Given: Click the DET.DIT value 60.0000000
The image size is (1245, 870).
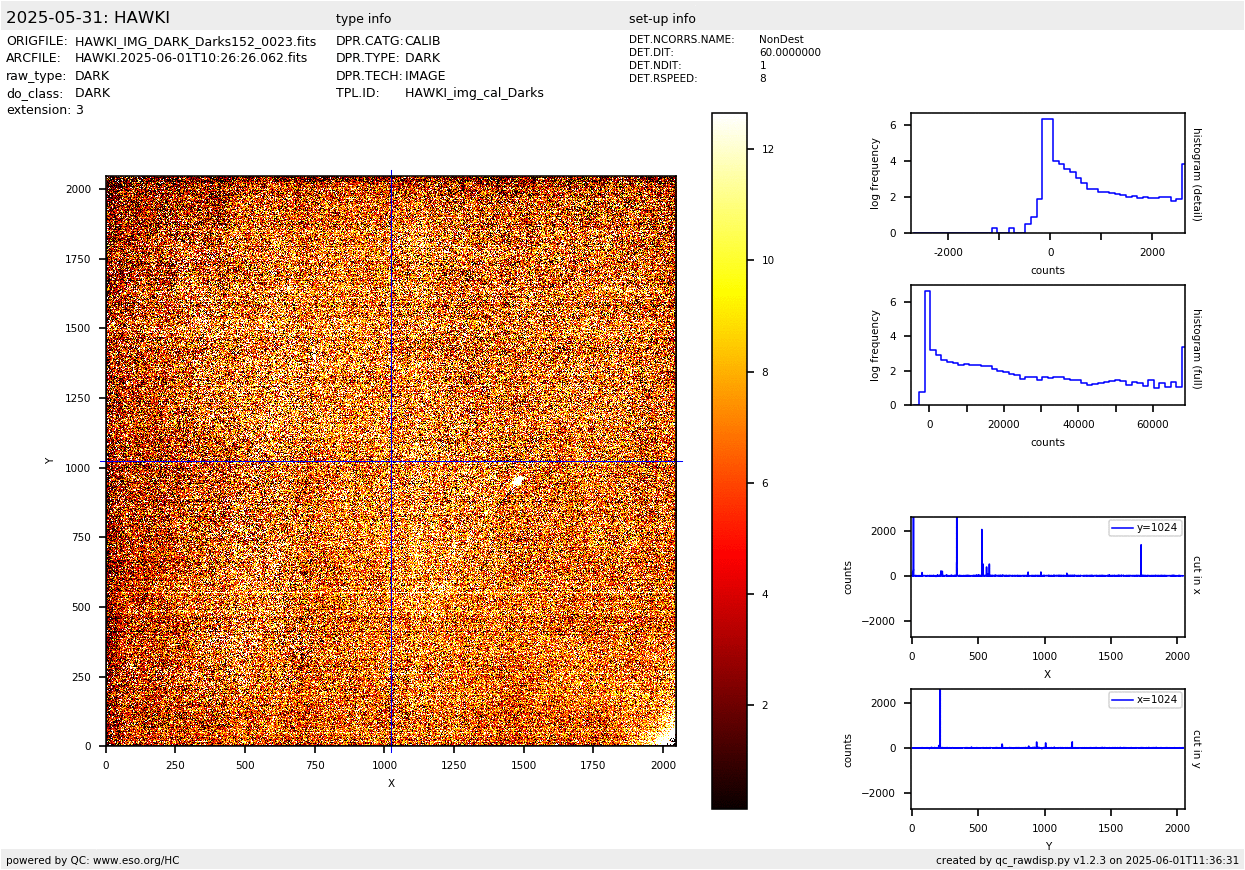Looking at the screenshot, I should click(x=789, y=53).
